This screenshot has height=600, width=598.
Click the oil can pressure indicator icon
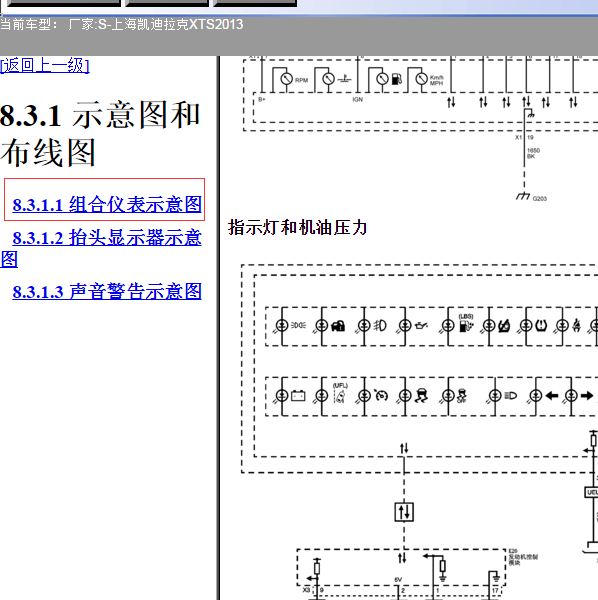pyautogui.click(x=420, y=326)
